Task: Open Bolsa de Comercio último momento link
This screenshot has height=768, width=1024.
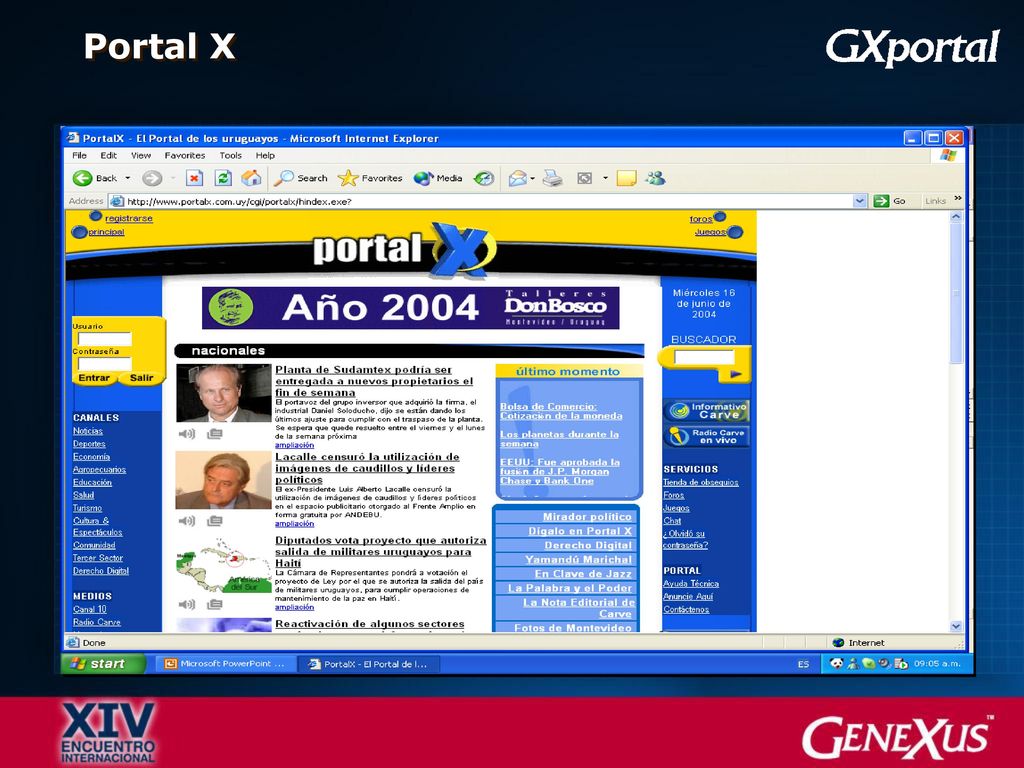Action: pyautogui.click(x=561, y=411)
